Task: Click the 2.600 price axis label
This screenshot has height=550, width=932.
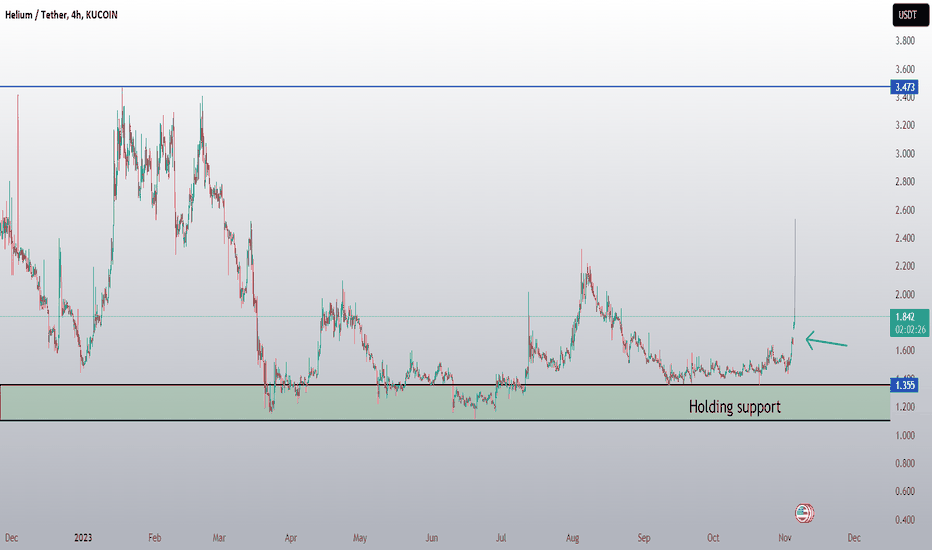Action: (x=905, y=210)
